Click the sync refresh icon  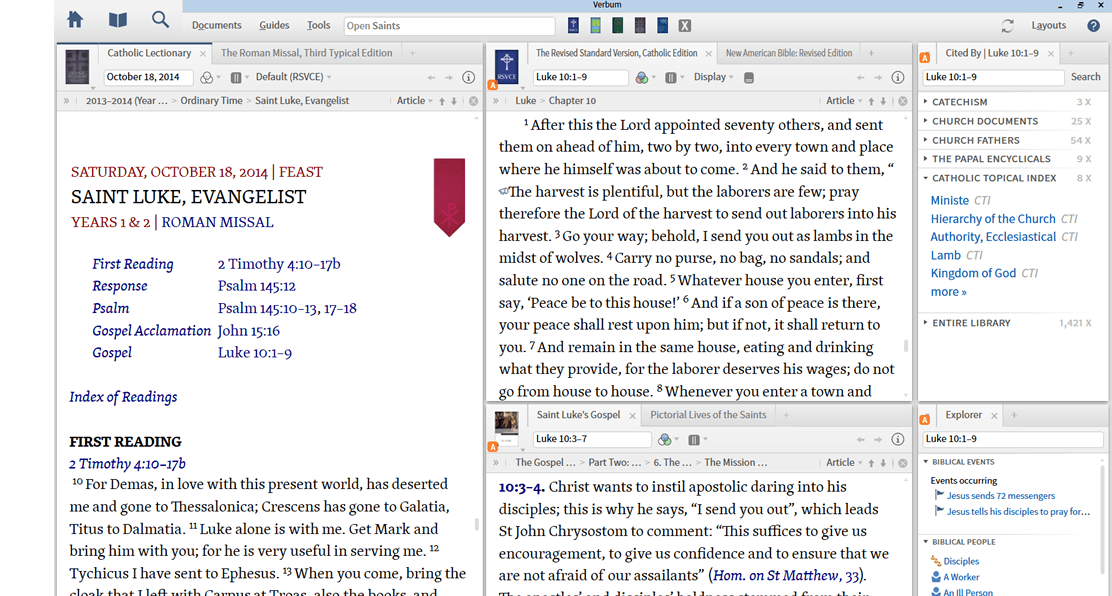pyautogui.click(x=1007, y=26)
